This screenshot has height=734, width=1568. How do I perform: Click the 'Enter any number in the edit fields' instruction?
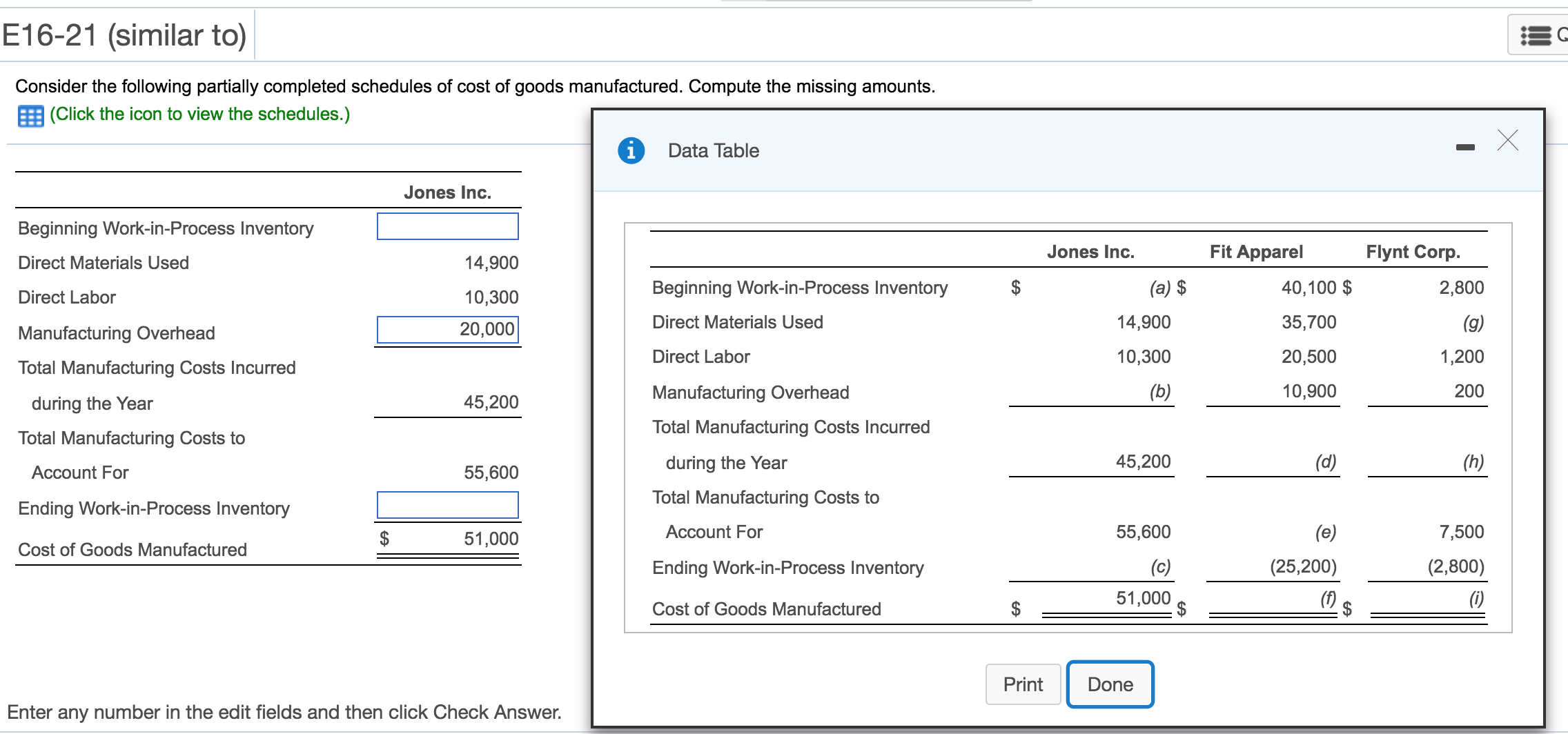(x=284, y=712)
